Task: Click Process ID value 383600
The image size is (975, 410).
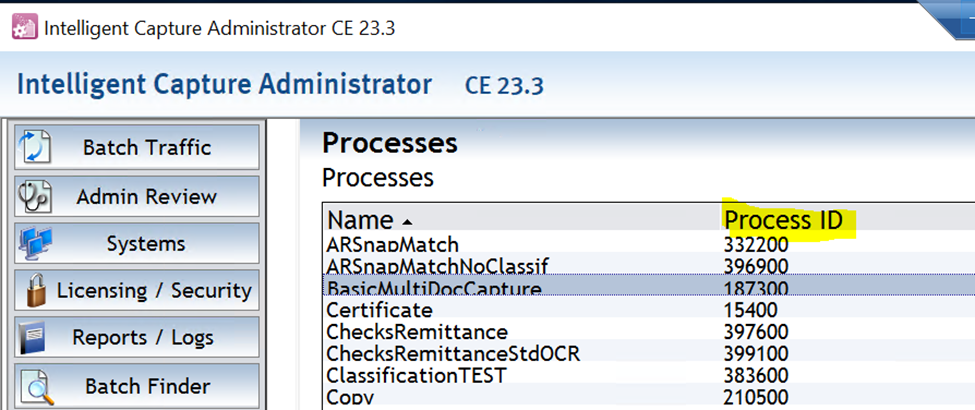Action: (x=756, y=375)
